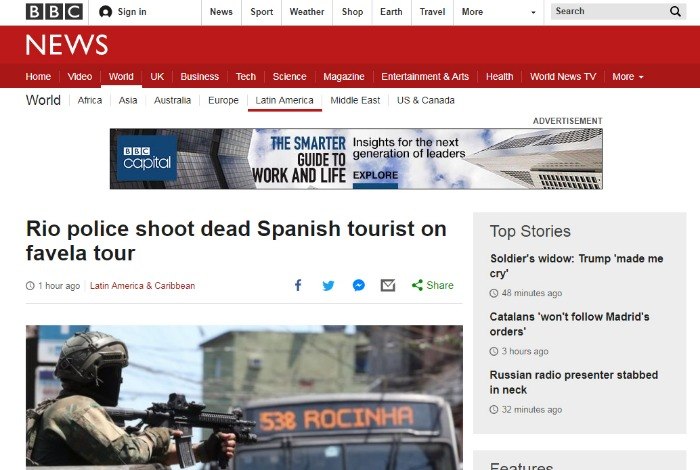
Task: Click Latin America & Caribbean tag link
Action: 142,286
